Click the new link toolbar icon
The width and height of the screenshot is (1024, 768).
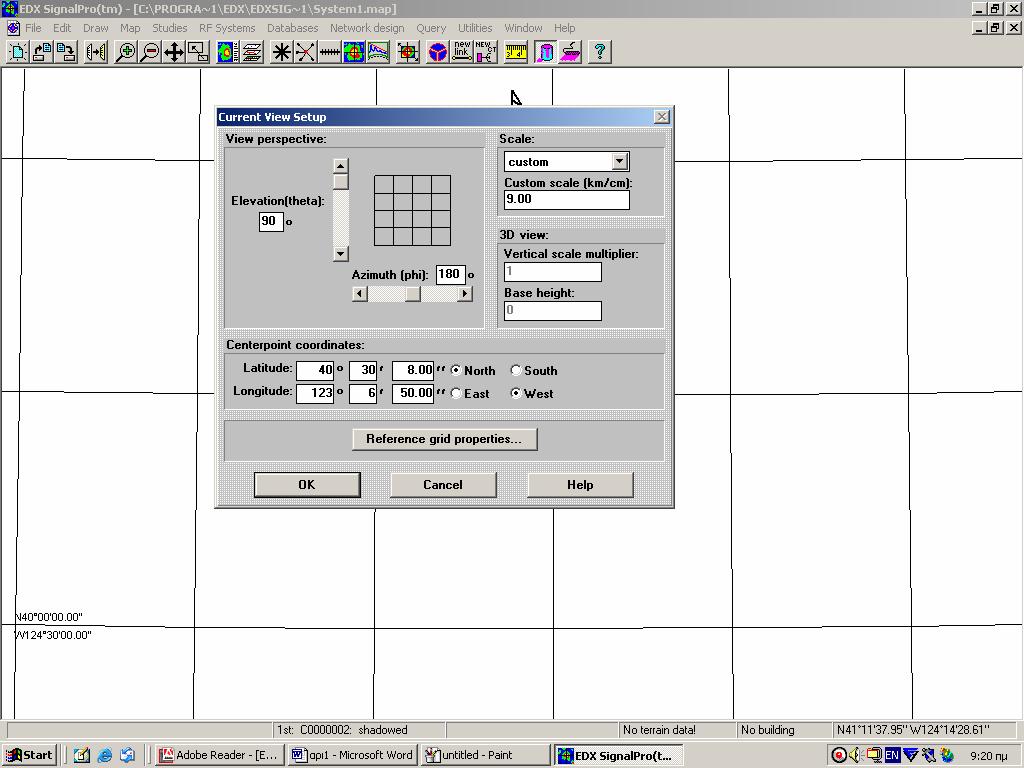(462, 52)
